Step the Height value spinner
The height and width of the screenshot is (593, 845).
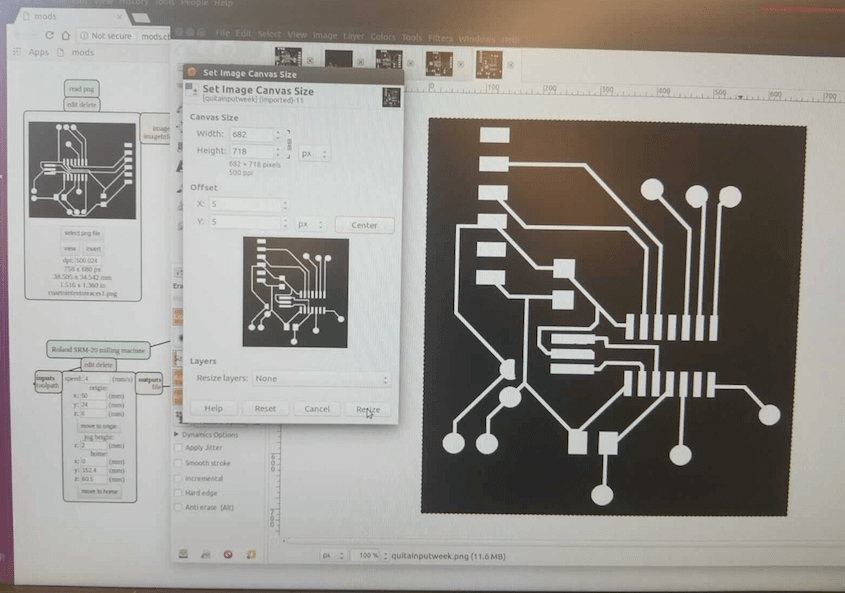click(278, 151)
